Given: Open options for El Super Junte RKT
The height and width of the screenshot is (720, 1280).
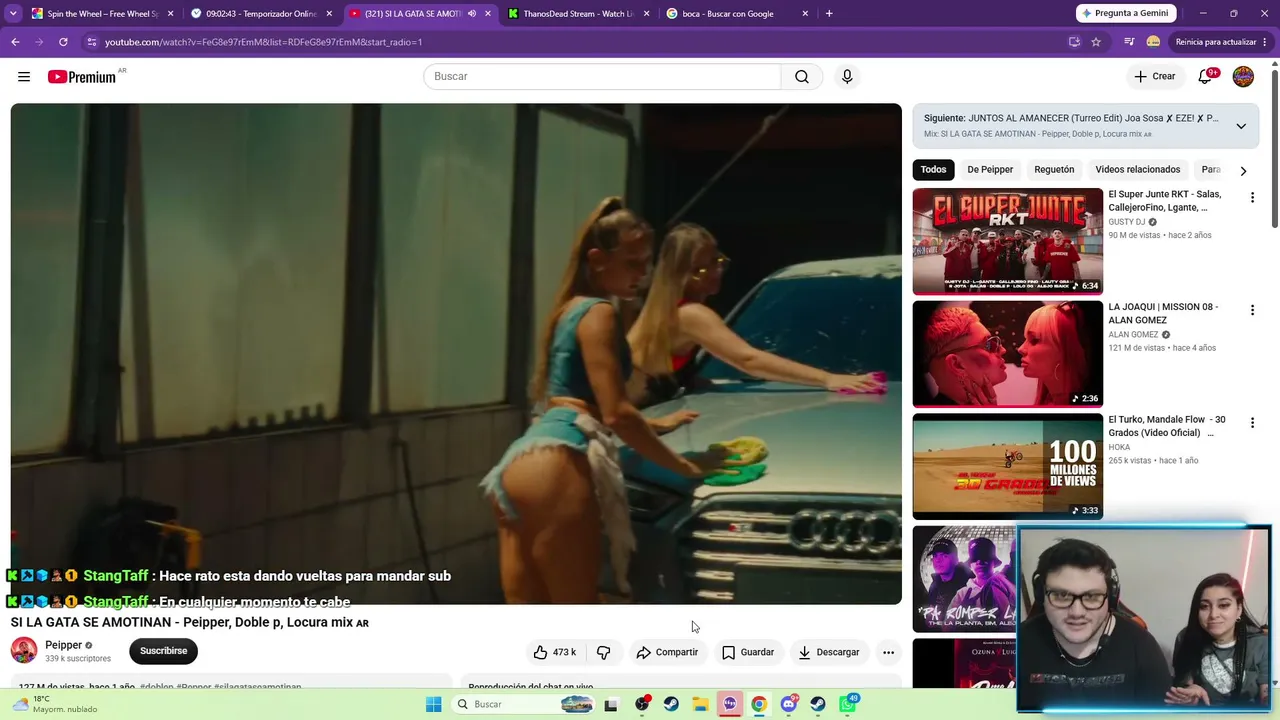Looking at the screenshot, I should [x=1252, y=198].
